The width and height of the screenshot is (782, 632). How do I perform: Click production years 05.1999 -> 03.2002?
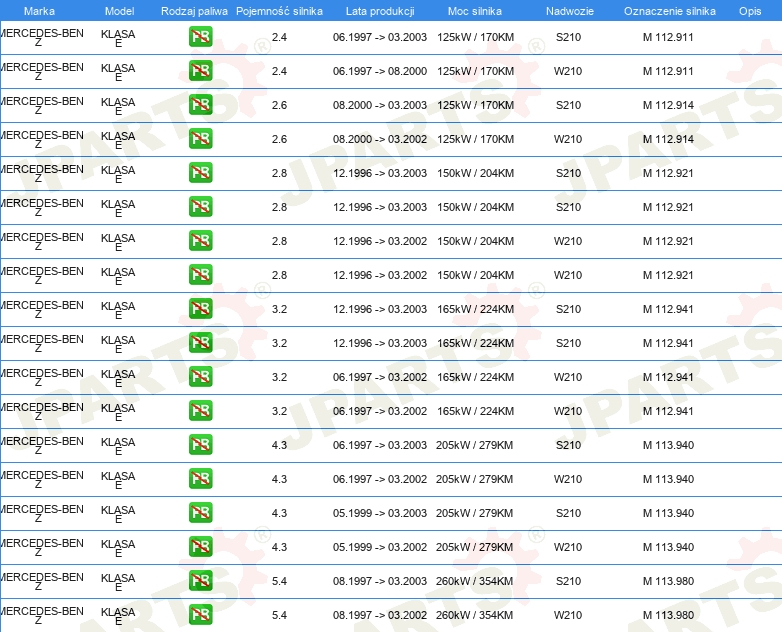click(x=380, y=547)
